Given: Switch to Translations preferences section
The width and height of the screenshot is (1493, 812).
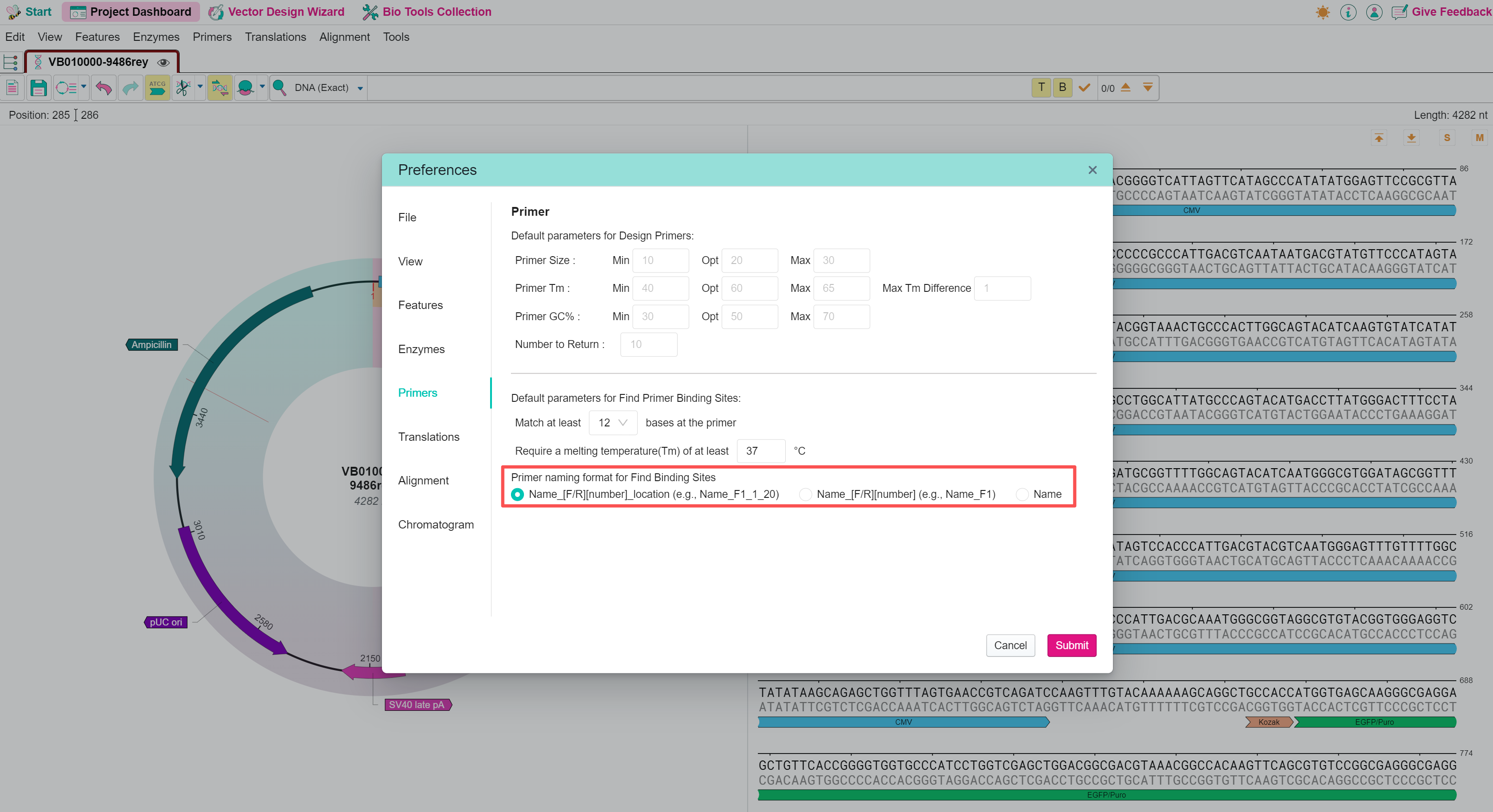Looking at the screenshot, I should [428, 437].
